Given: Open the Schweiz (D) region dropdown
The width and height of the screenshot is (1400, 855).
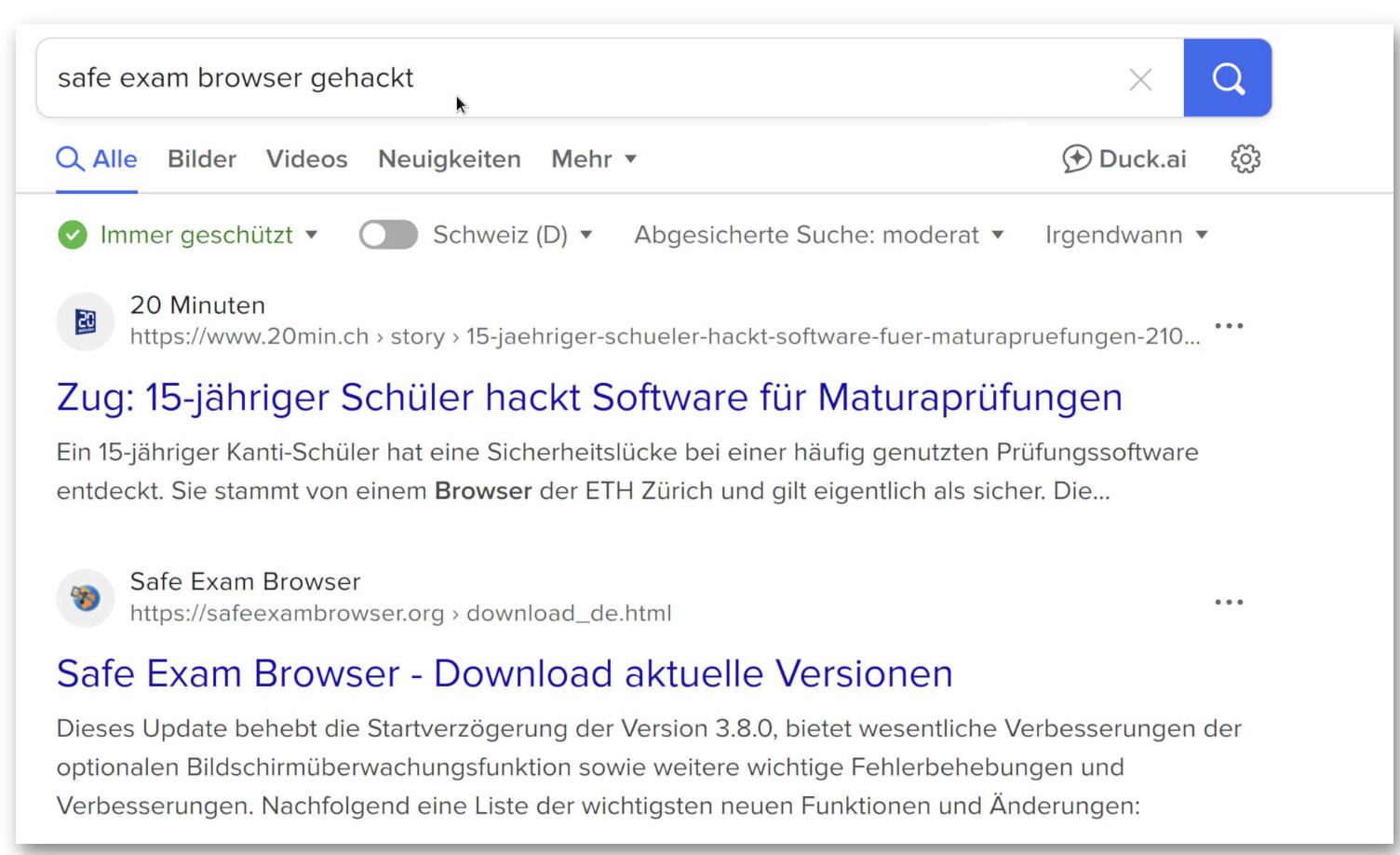Looking at the screenshot, I should 513,235.
